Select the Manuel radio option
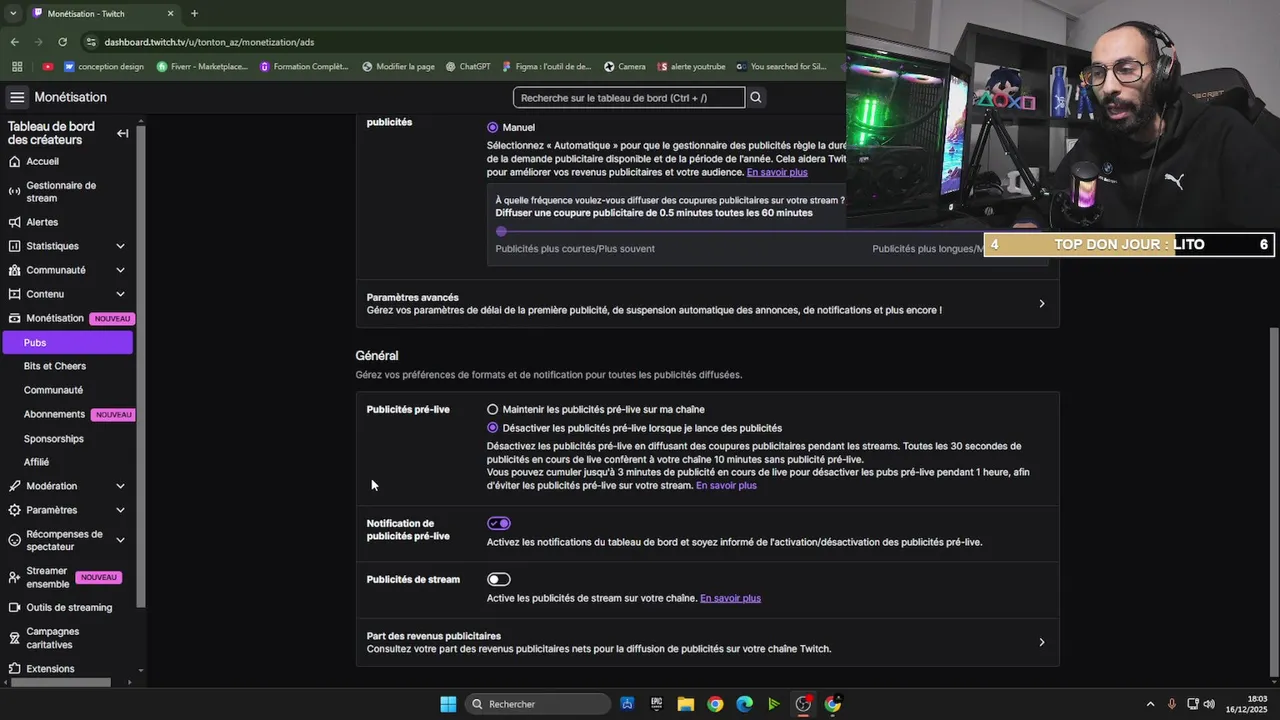 click(x=492, y=127)
